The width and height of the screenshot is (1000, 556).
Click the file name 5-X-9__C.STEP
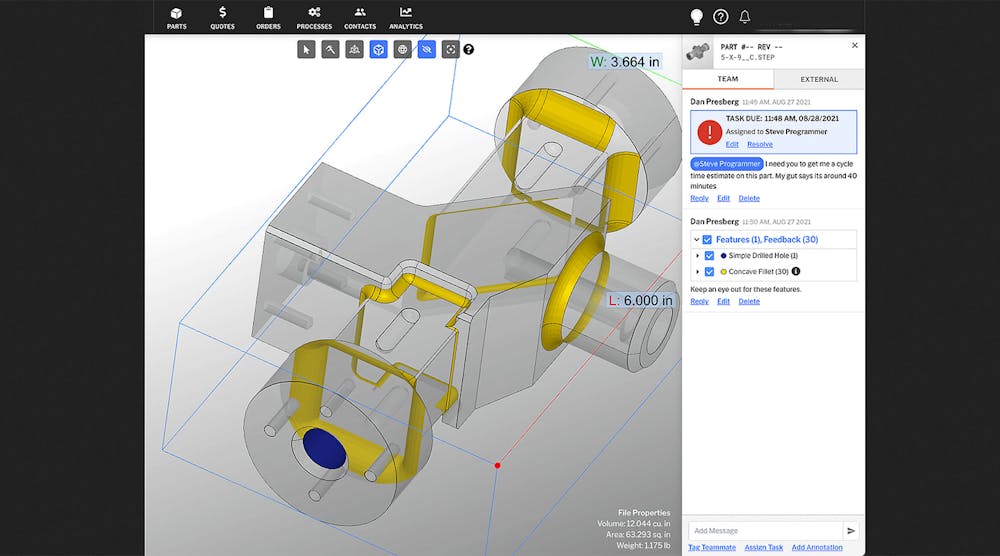coord(747,57)
